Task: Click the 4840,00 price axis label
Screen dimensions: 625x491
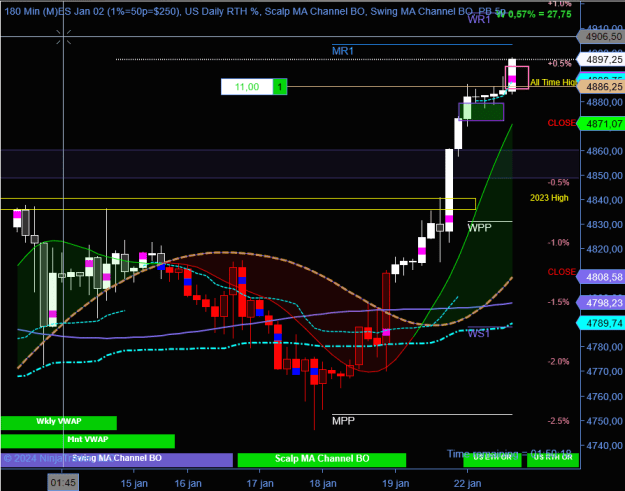Action: (604, 200)
